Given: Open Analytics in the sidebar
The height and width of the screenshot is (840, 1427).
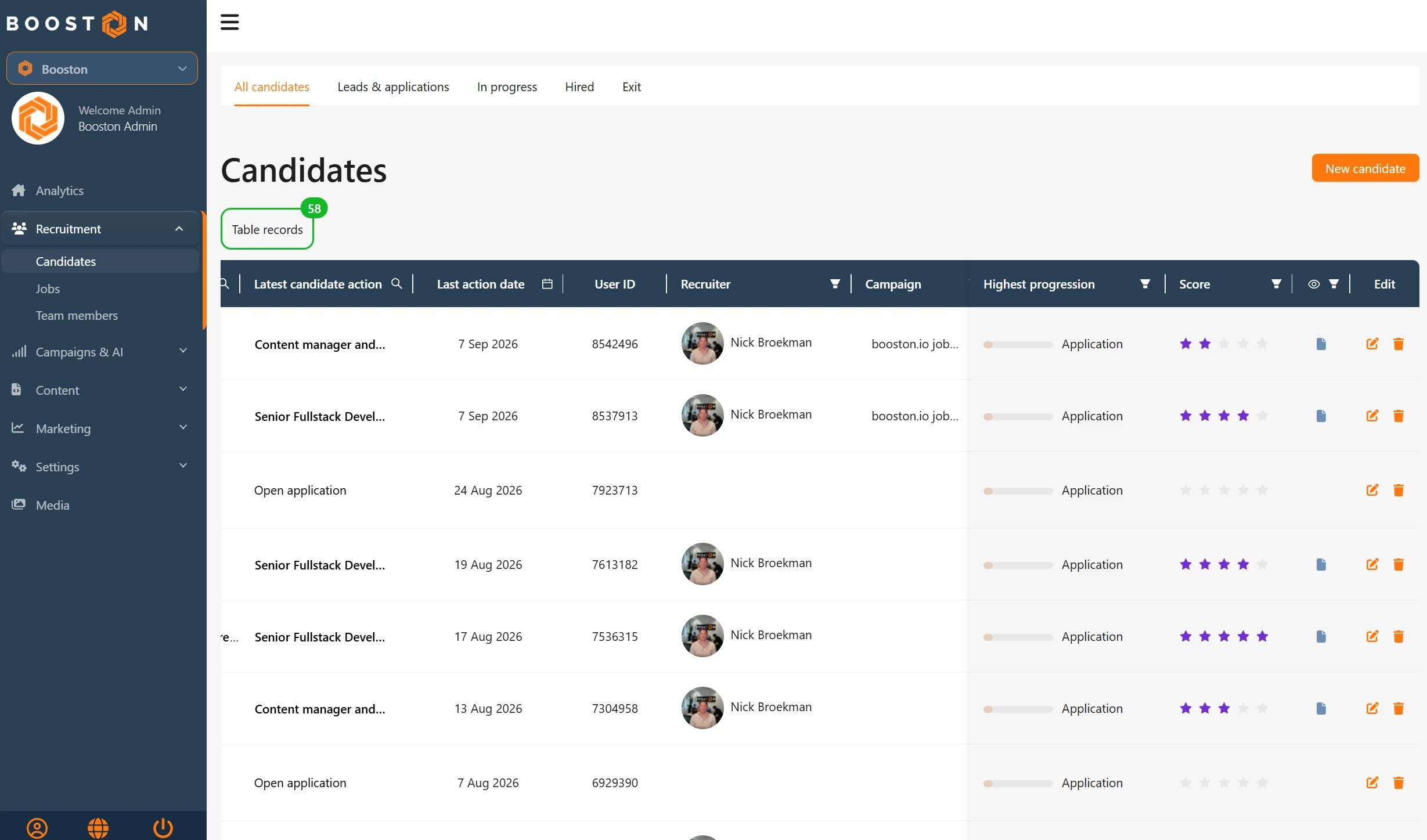Looking at the screenshot, I should 59,190.
